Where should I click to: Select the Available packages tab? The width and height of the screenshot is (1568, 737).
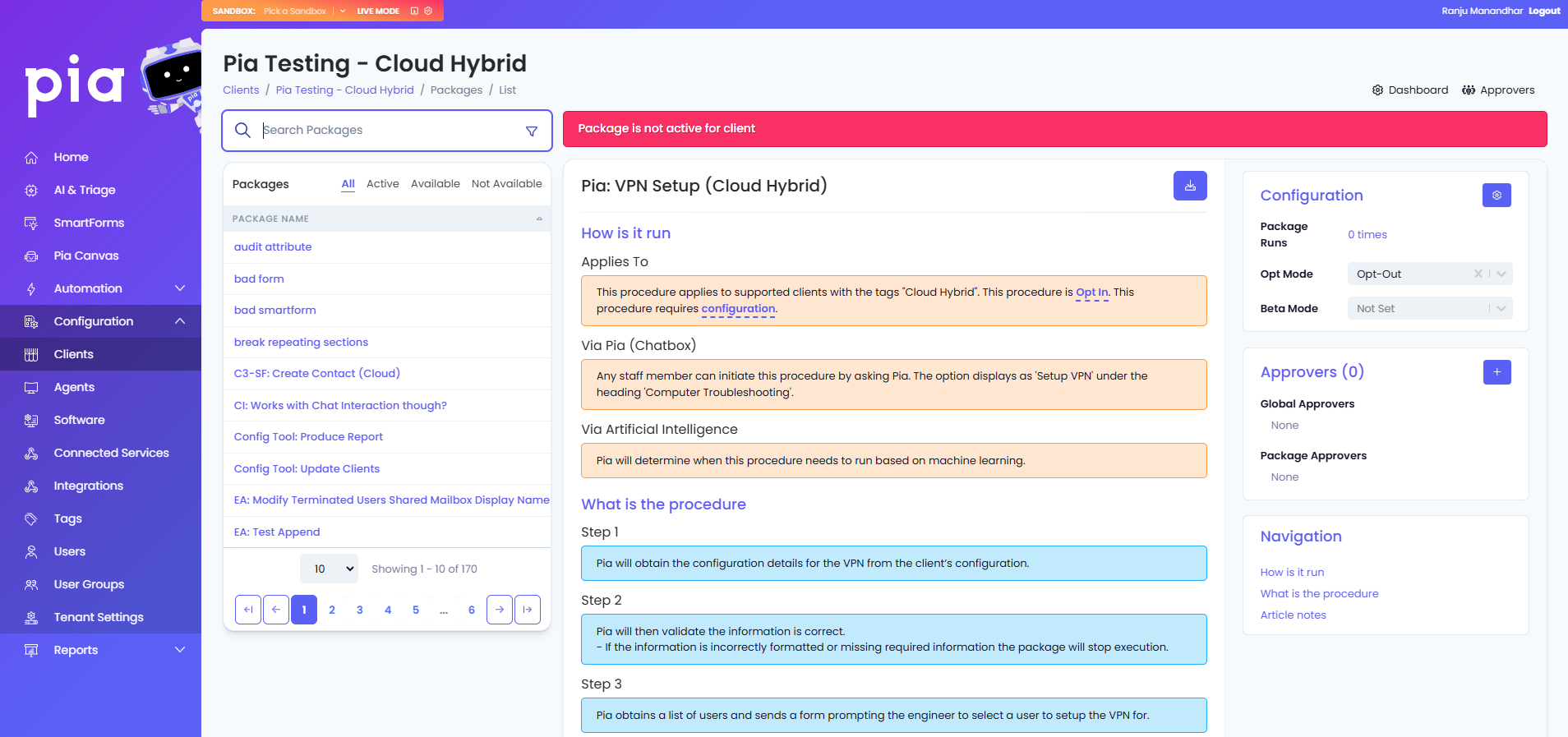pos(436,184)
